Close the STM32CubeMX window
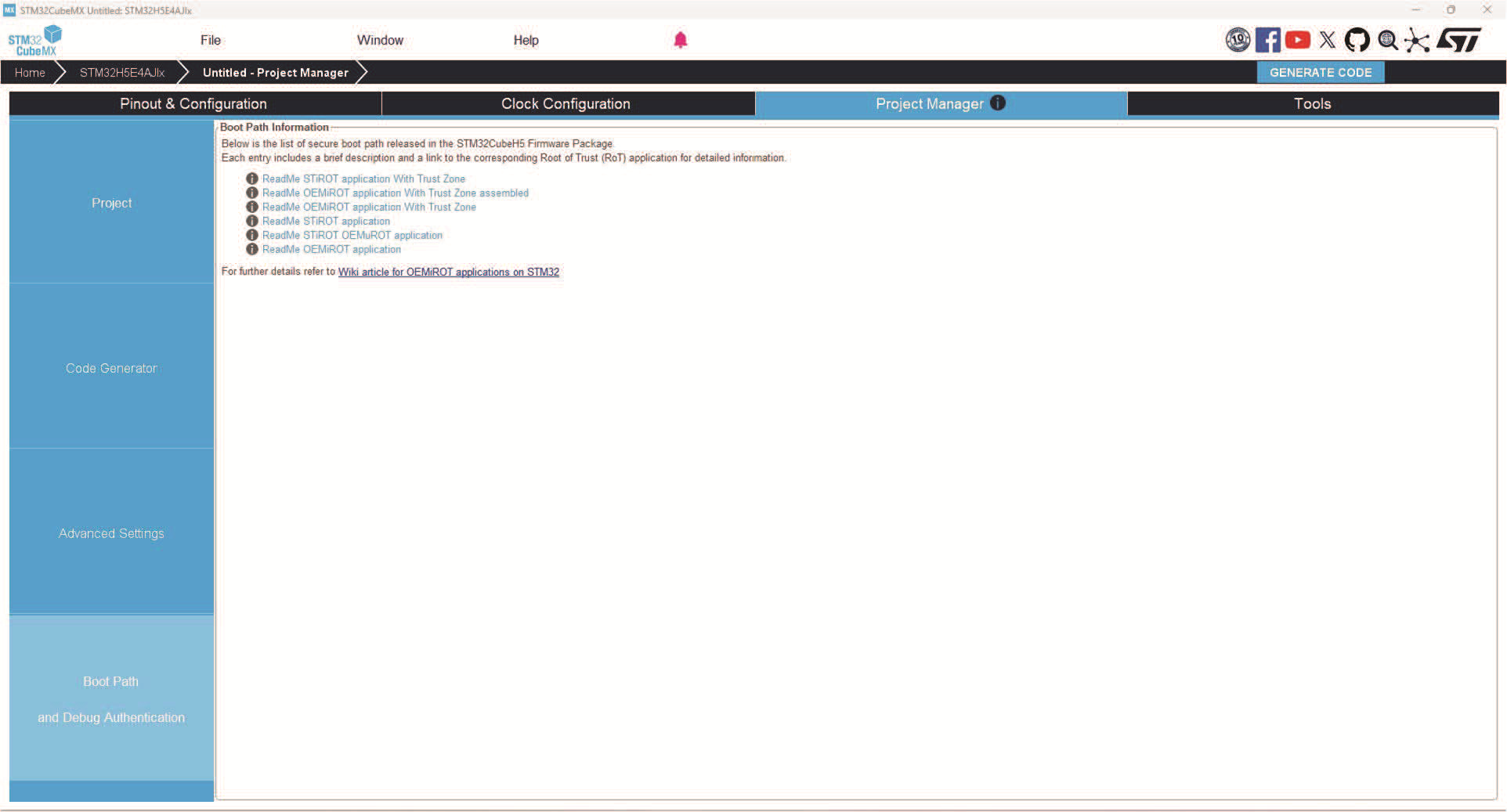The height and width of the screenshot is (812, 1507). (x=1487, y=9)
